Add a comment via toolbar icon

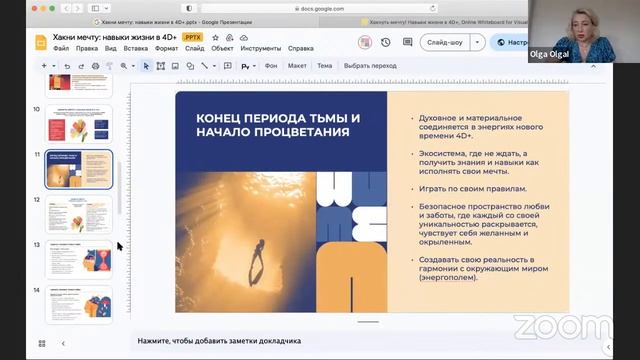click(x=228, y=66)
